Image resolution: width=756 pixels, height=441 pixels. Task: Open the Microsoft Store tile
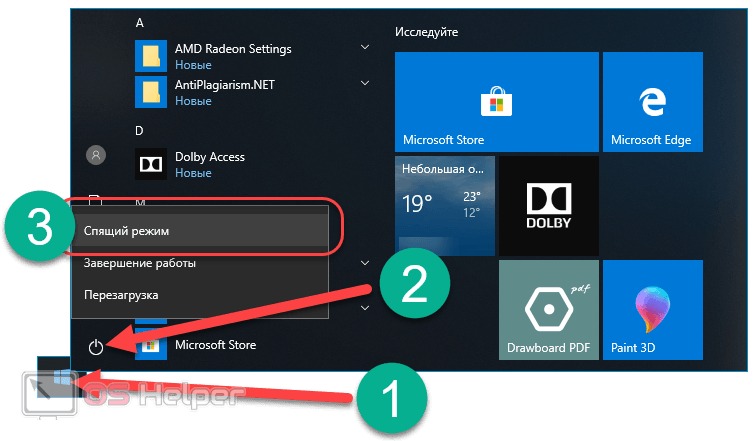click(497, 102)
